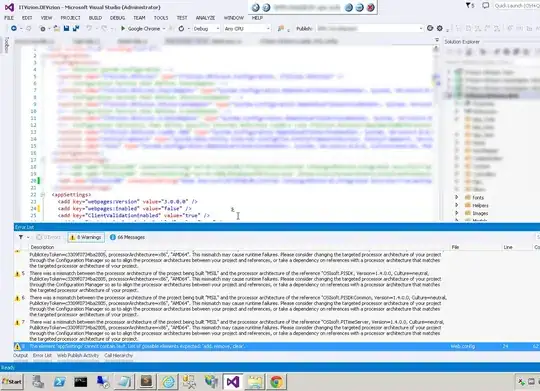Collapse the appSettings section in editor

43,195
